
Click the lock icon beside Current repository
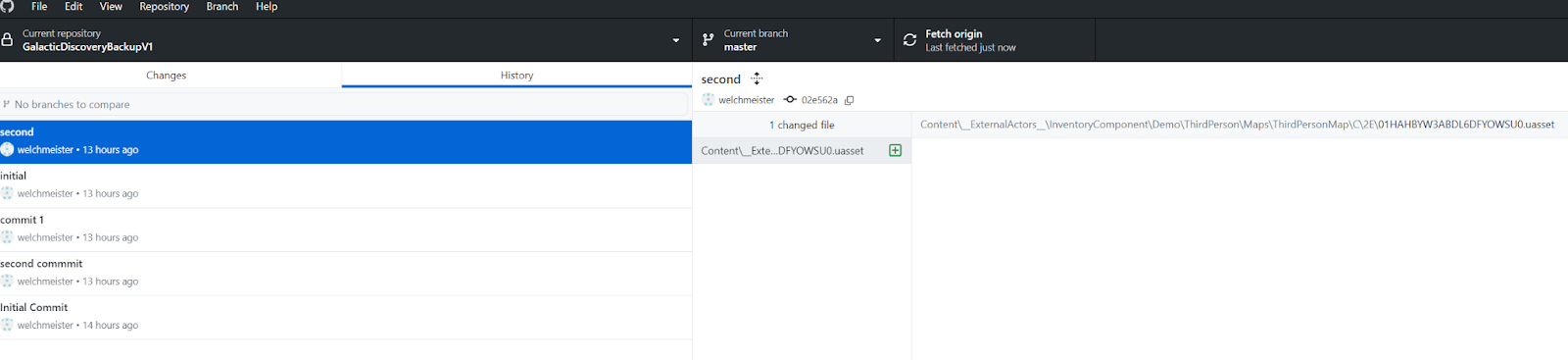(7, 40)
